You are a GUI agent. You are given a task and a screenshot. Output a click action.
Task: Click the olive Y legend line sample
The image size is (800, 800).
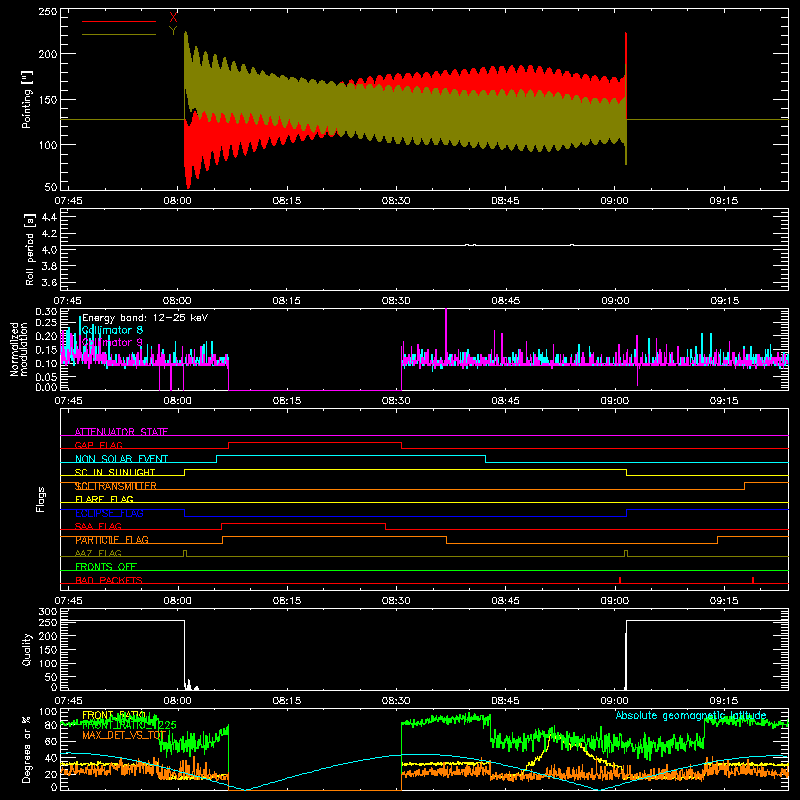tap(119, 35)
